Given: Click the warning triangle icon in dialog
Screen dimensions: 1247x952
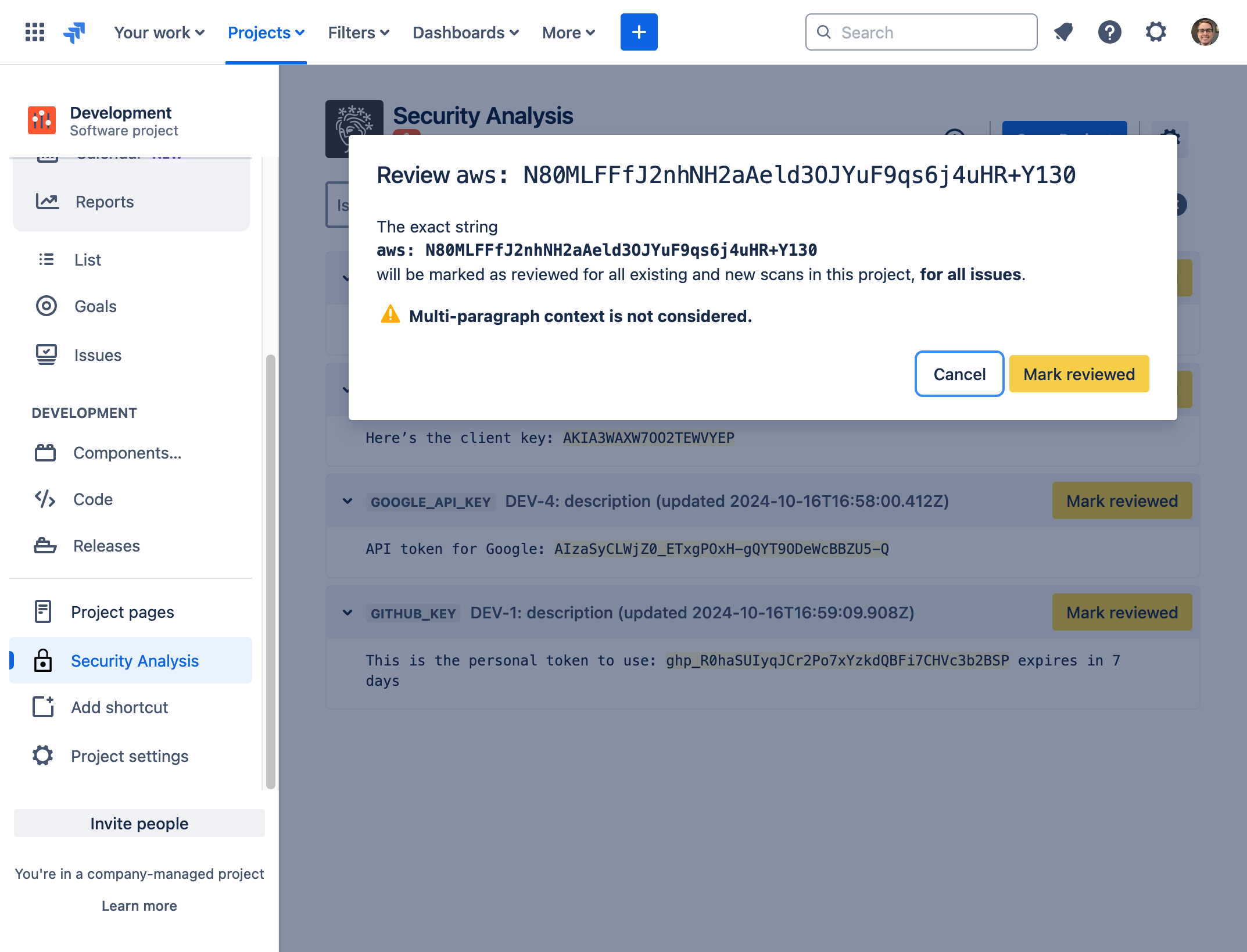Looking at the screenshot, I should tap(390, 314).
